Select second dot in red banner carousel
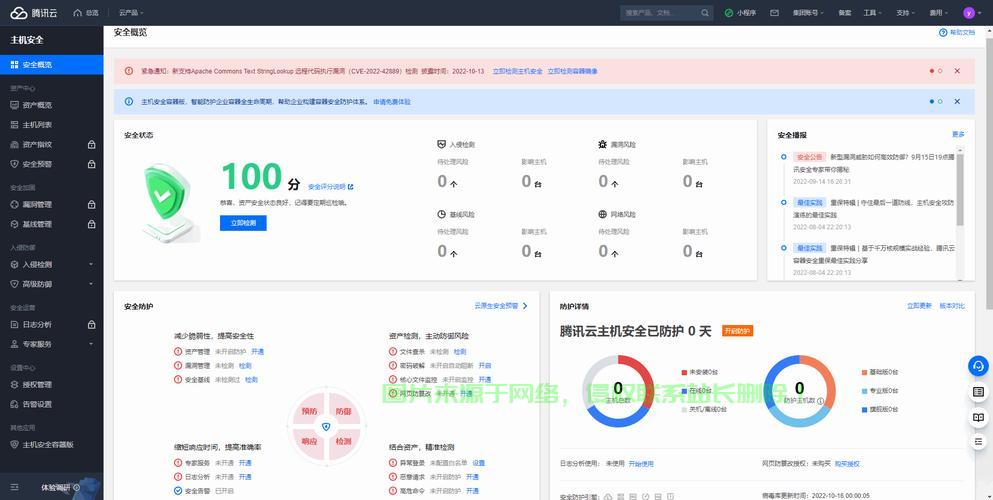Viewport: 993px width, 500px height. pyautogui.click(x=940, y=71)
